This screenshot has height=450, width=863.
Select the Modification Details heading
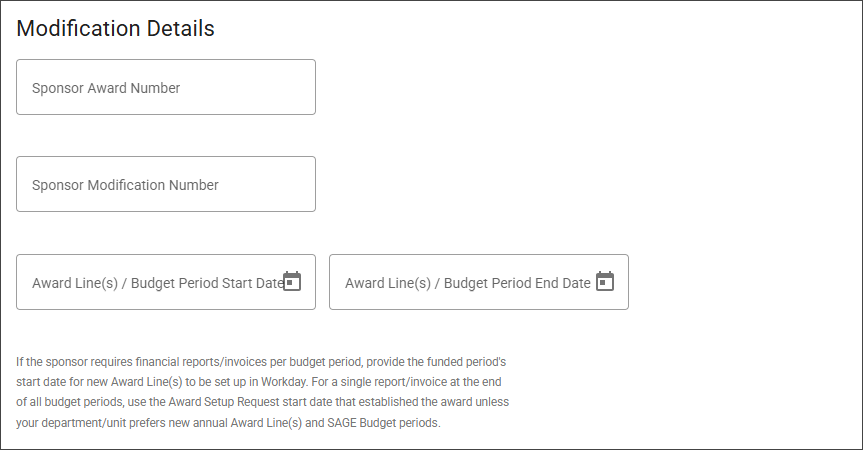click(116, 28)
